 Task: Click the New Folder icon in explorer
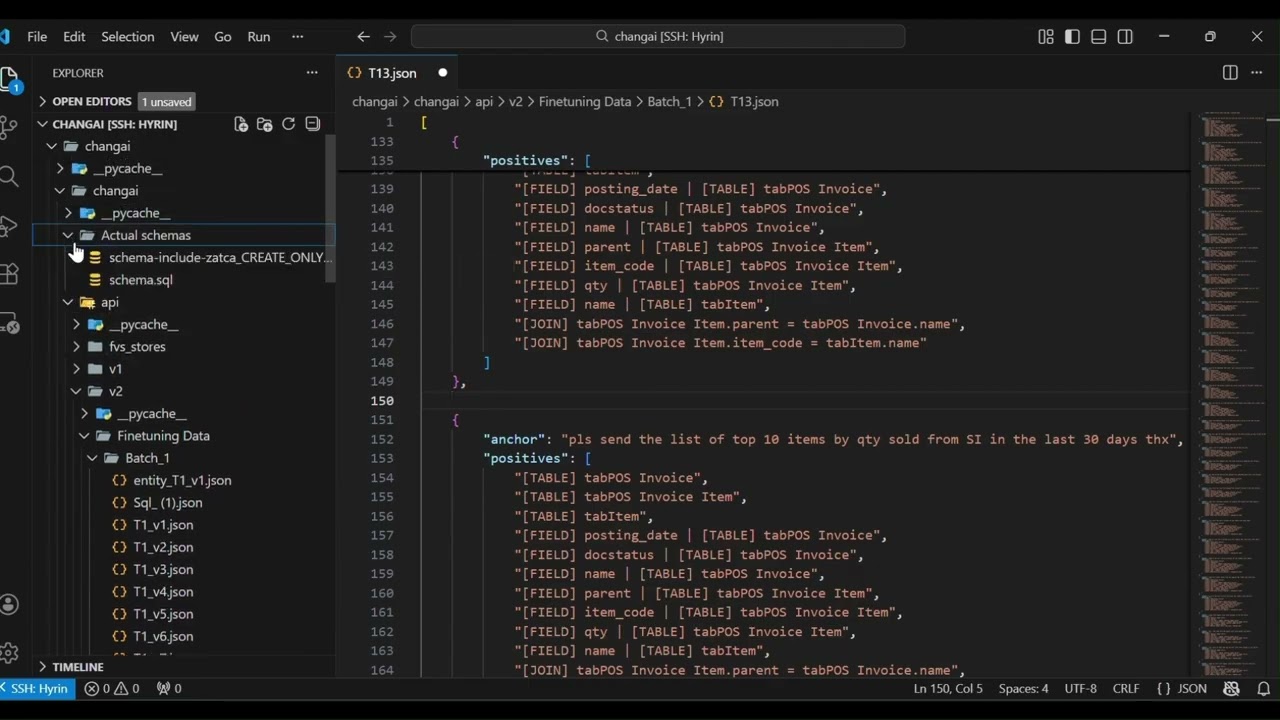264,124
